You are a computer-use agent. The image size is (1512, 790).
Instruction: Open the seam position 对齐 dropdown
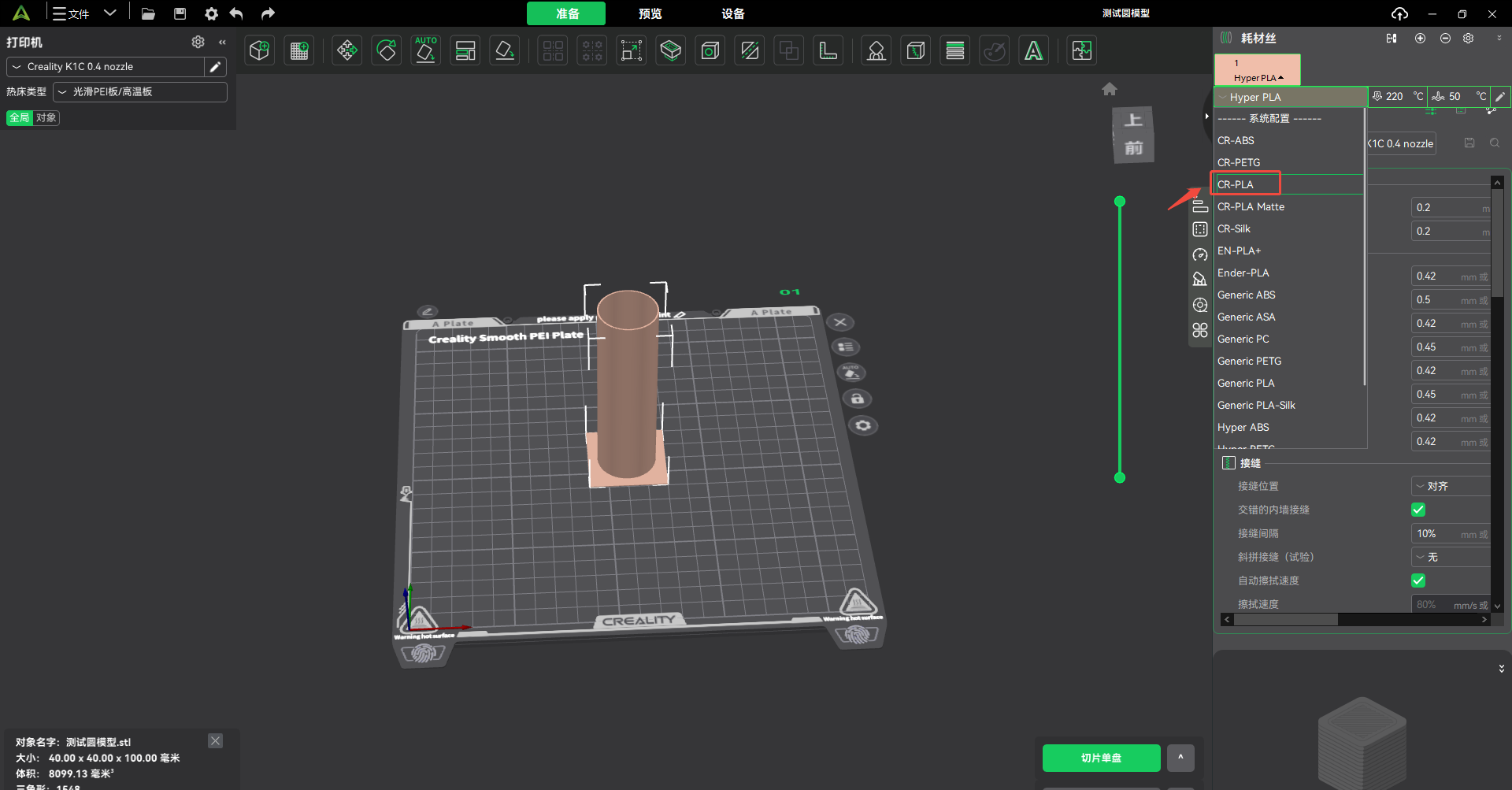tap(1451, 486)
